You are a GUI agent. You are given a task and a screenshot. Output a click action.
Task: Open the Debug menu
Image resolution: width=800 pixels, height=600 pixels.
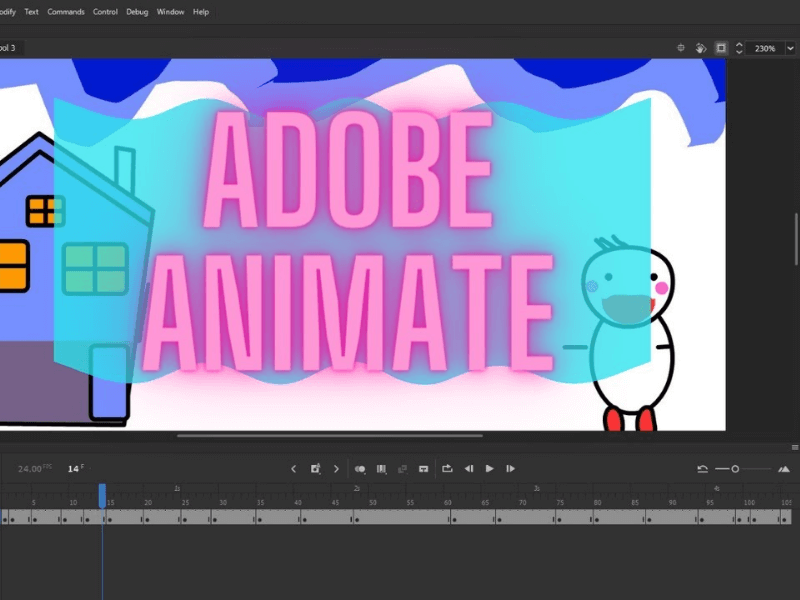(137, 12)
